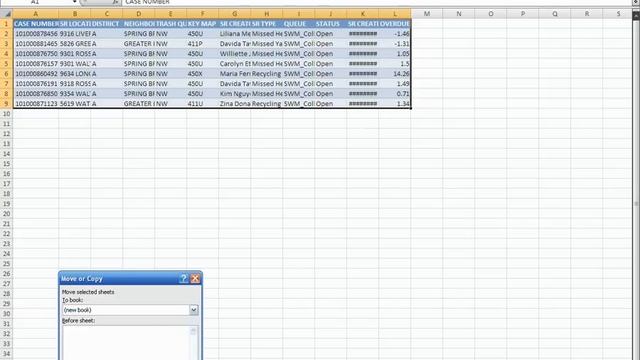Click case number cell 101000881465

point(36,44)
